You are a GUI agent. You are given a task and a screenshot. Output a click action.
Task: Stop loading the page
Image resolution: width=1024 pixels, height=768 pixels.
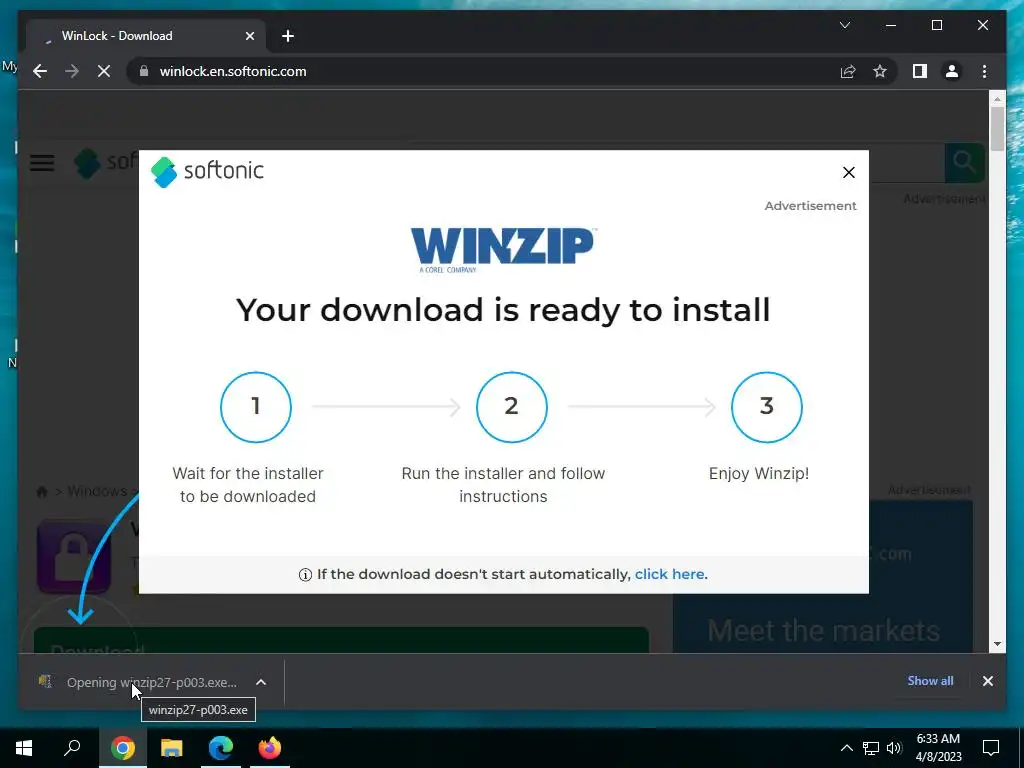[x=104, y=71]
